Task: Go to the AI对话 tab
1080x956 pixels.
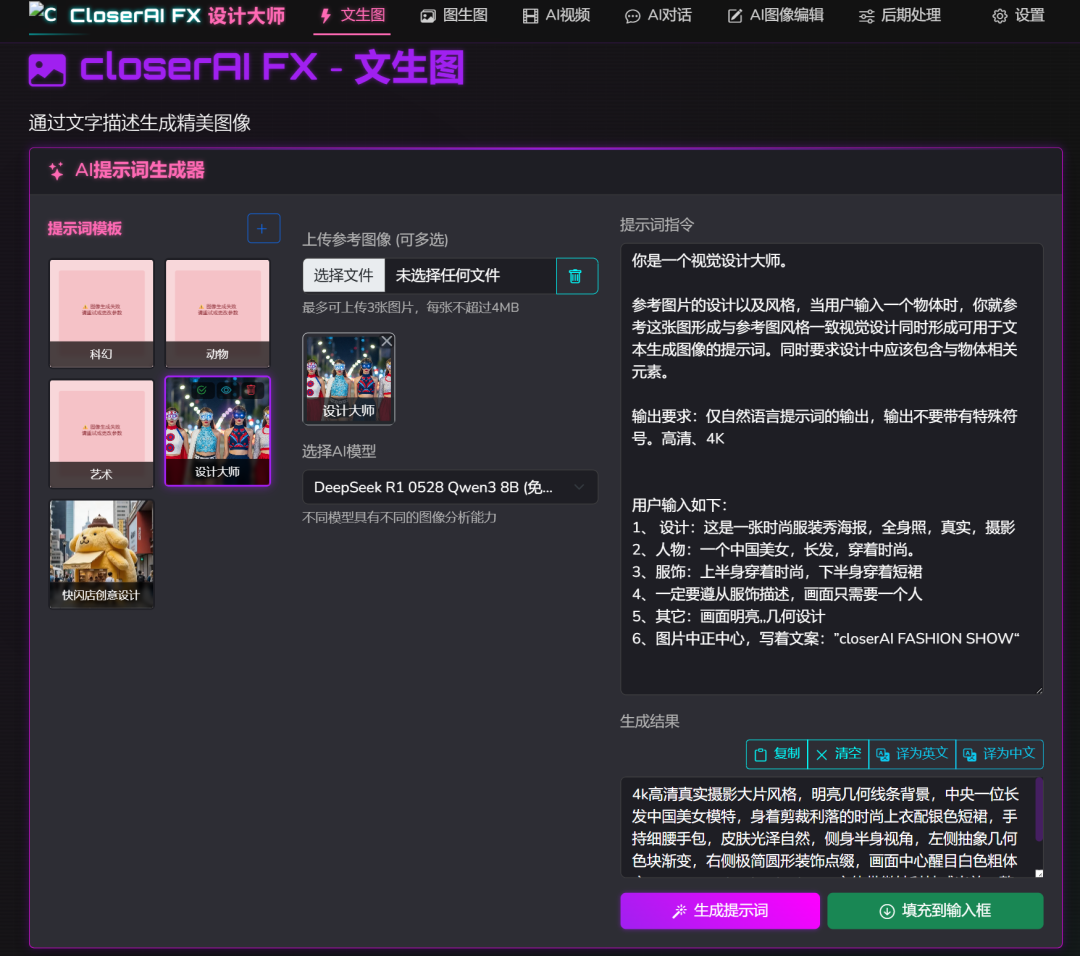Action: [x=658, y=15]
